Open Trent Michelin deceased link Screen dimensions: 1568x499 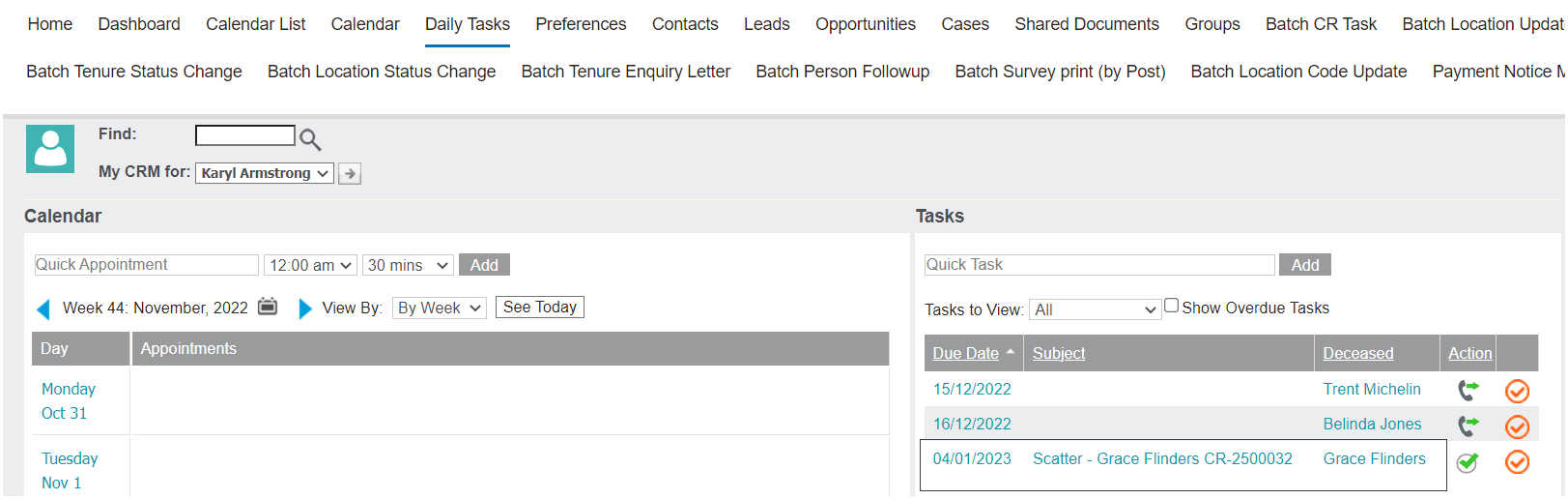coord(1372,390)
